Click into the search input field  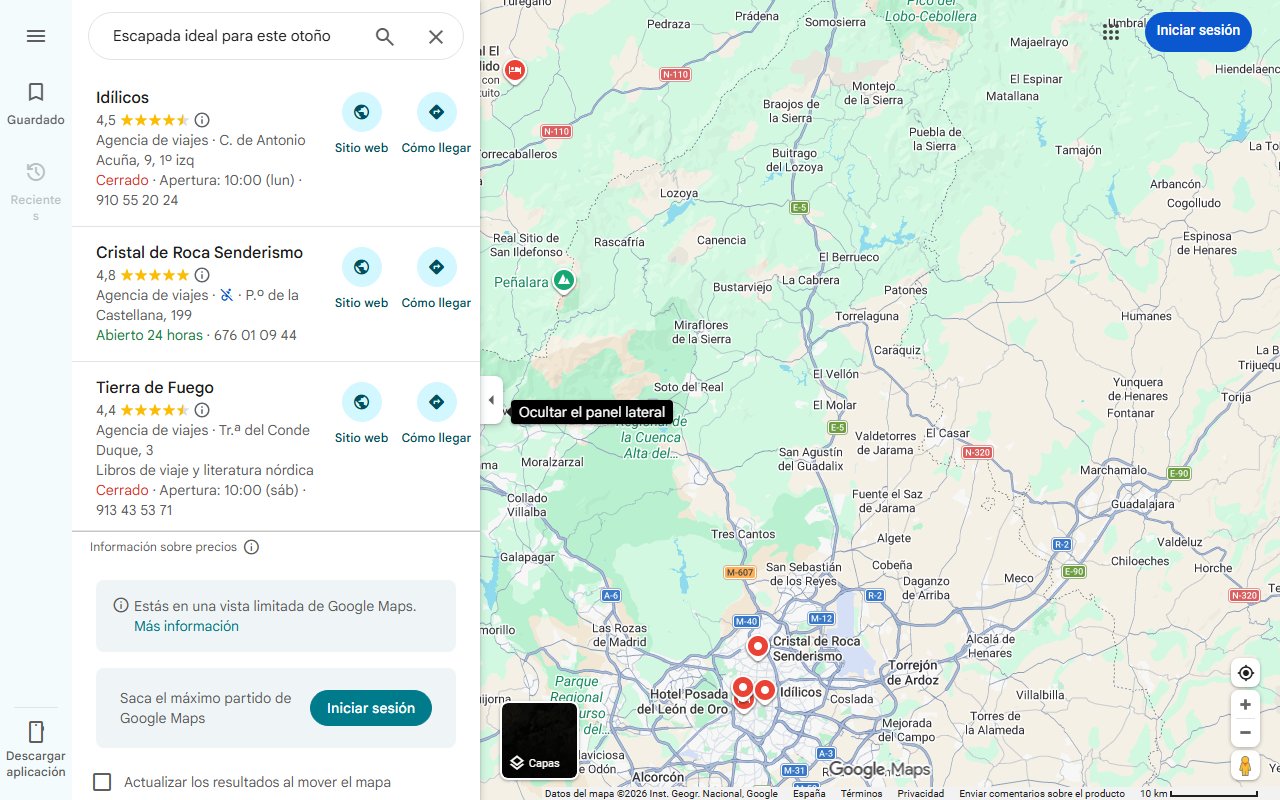coord(230,37)
